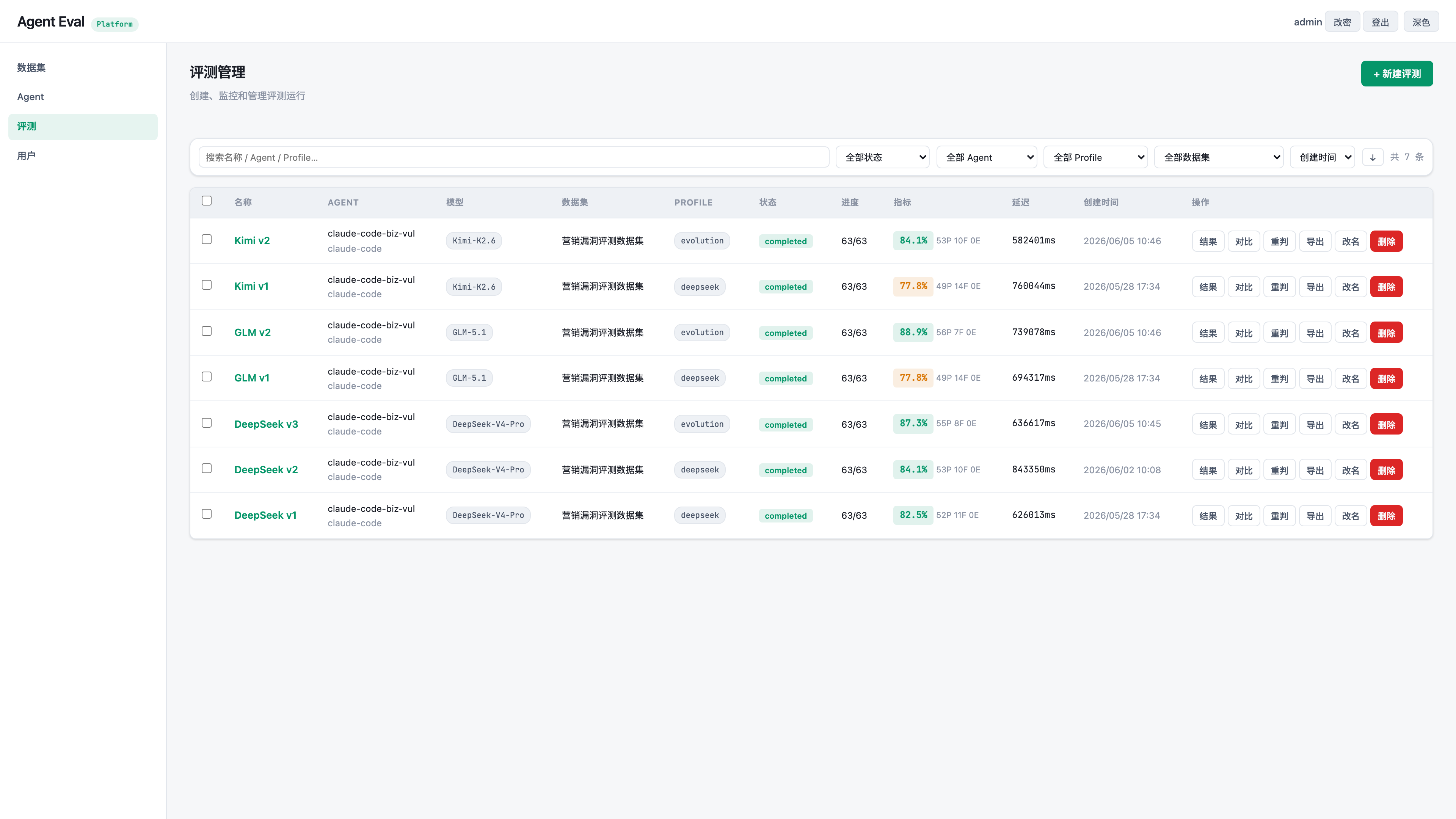This screenshot has height=819, width=1456.
Task: Click 删除 for Kimi v1
Action: click(x=1387, y=287)
